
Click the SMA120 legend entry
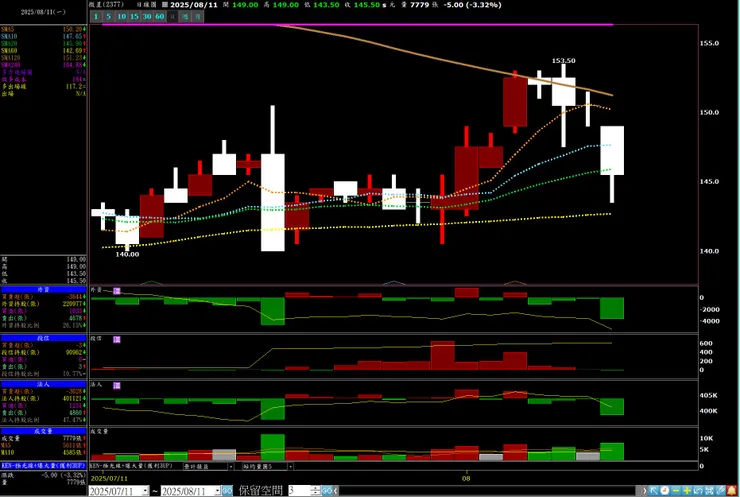pyautogui.click(x=43, y=58)
